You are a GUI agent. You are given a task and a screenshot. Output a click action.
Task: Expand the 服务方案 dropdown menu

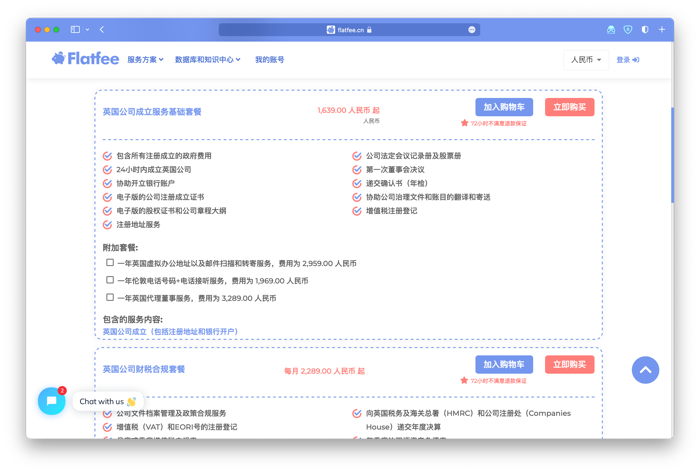pos(145,60)
